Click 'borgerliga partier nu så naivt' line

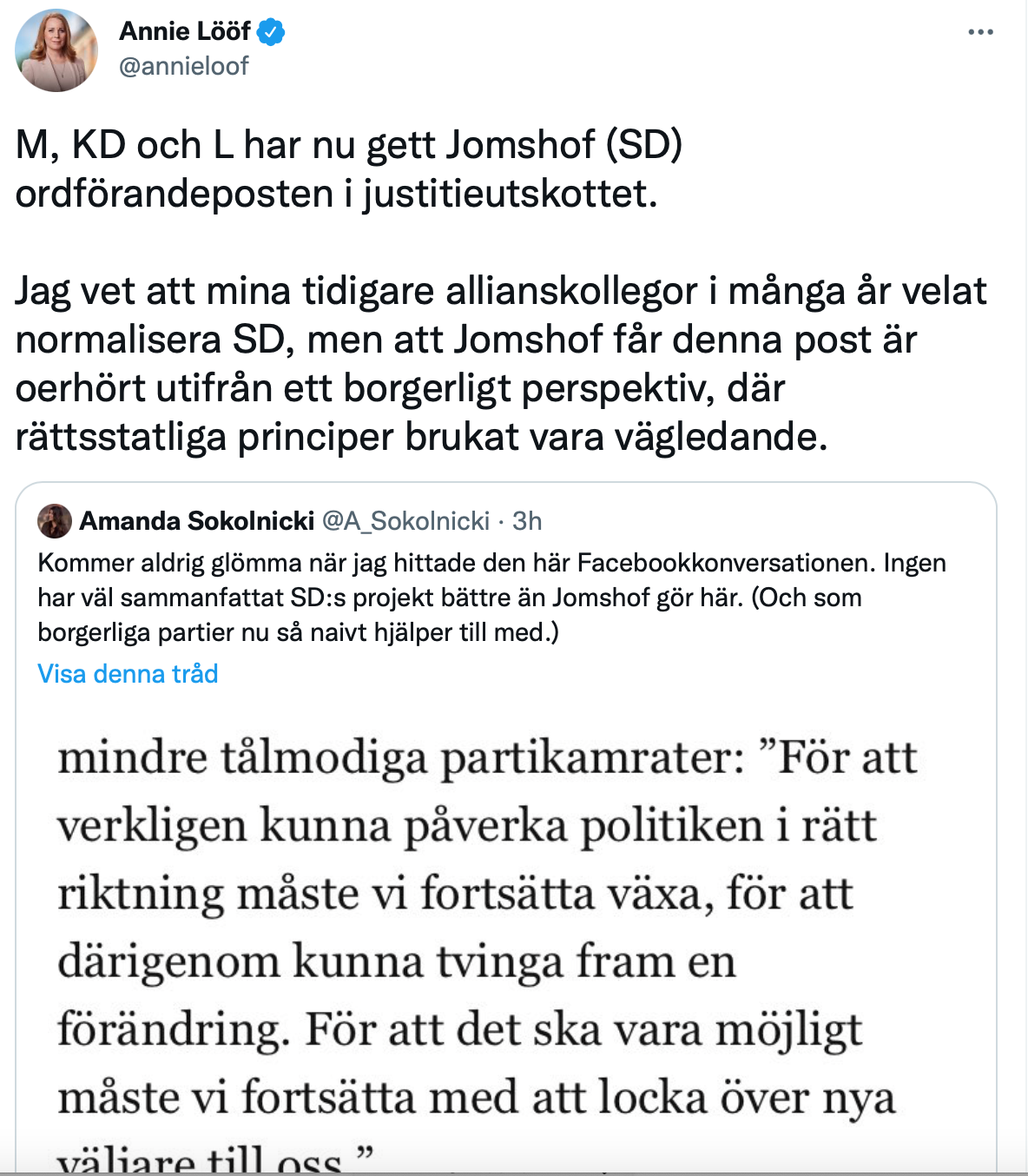tap(298, 632)
